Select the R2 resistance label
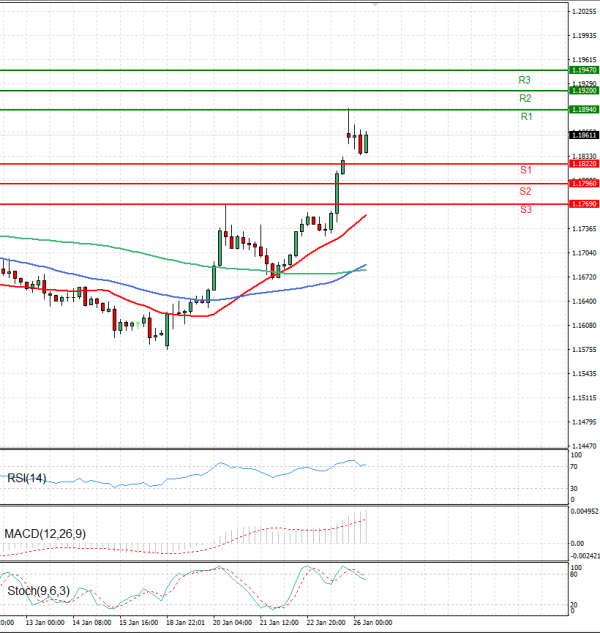Image resolution: width=600 pixels, height=633 pixels. [524, 99]
